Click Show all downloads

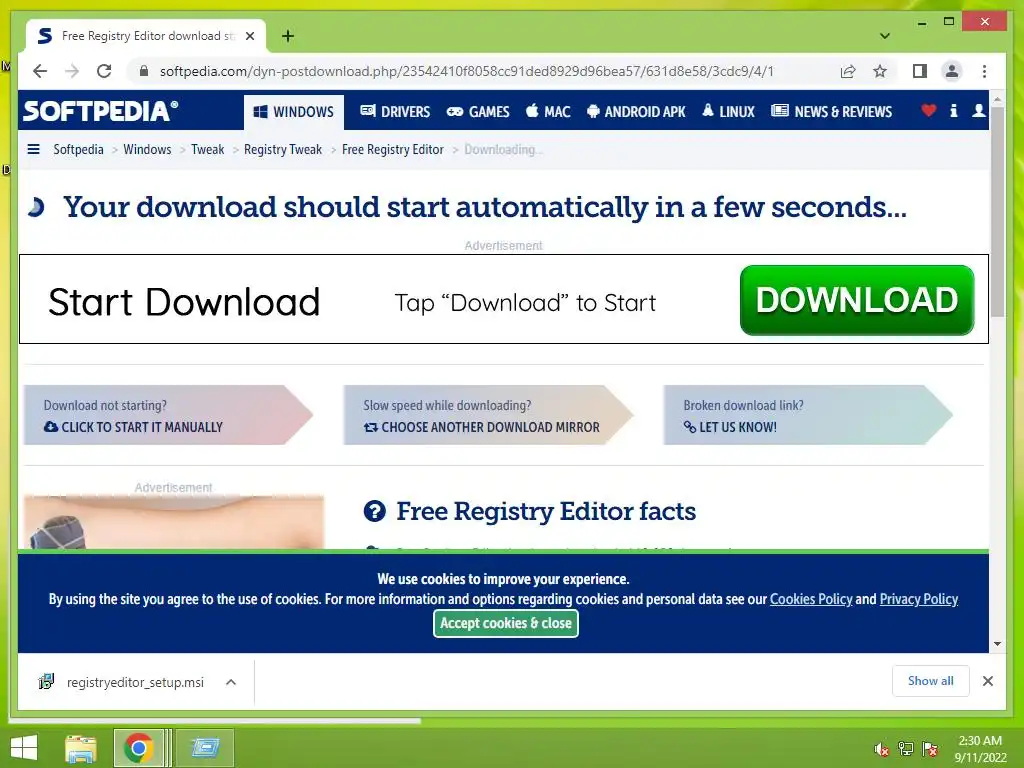(x=931, y=681)
